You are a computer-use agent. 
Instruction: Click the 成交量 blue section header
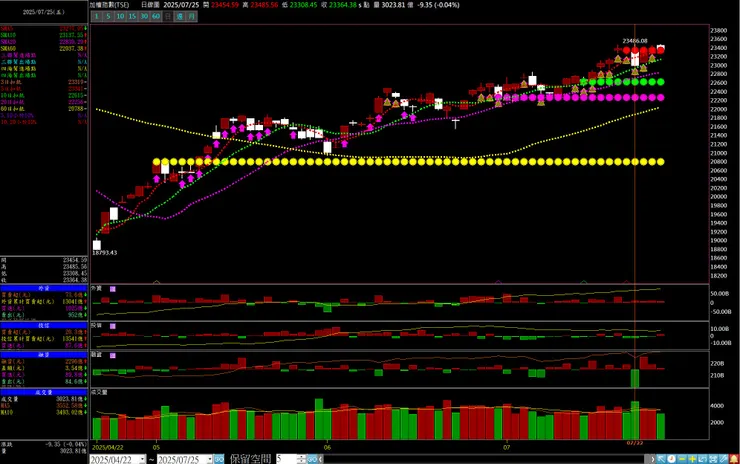pos(44,392)
